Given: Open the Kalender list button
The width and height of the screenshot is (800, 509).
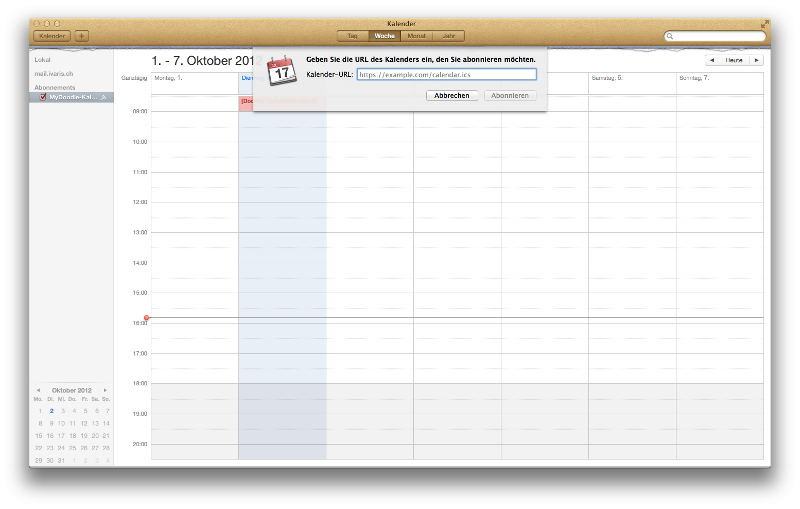Looking at the screenshot, I should coord(52,36).
